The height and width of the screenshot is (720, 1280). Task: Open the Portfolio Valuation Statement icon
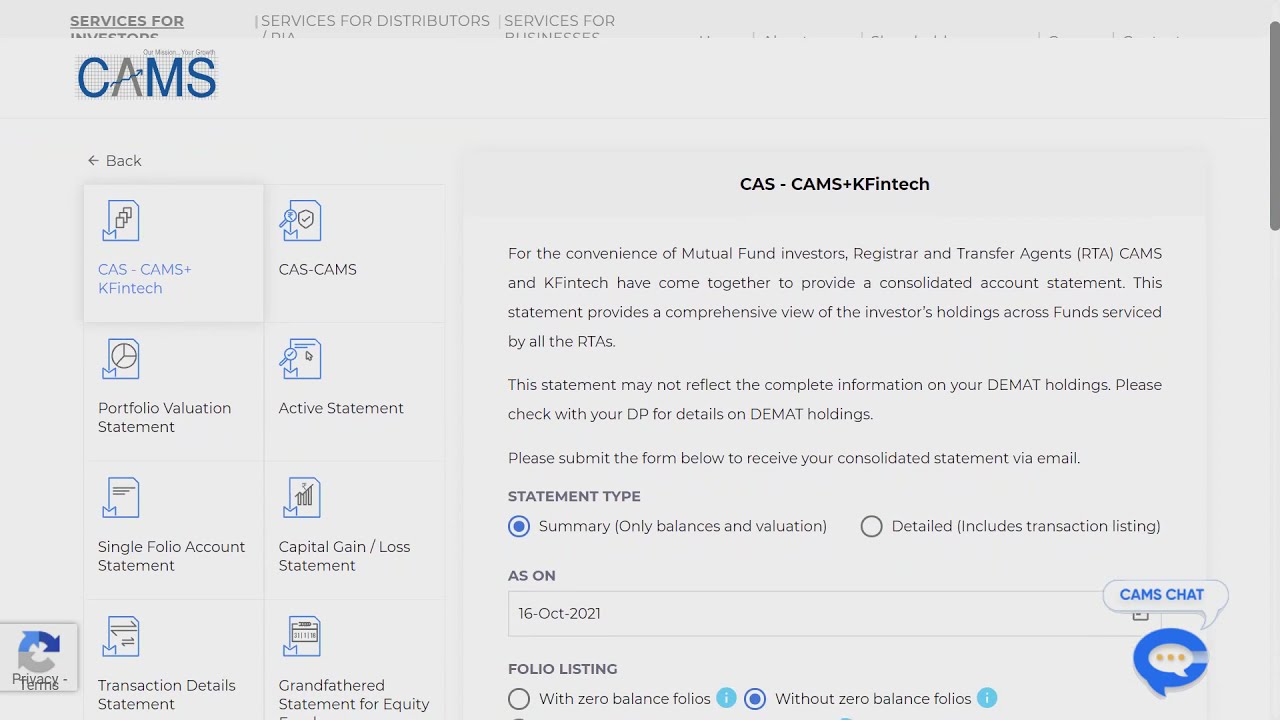121,359
